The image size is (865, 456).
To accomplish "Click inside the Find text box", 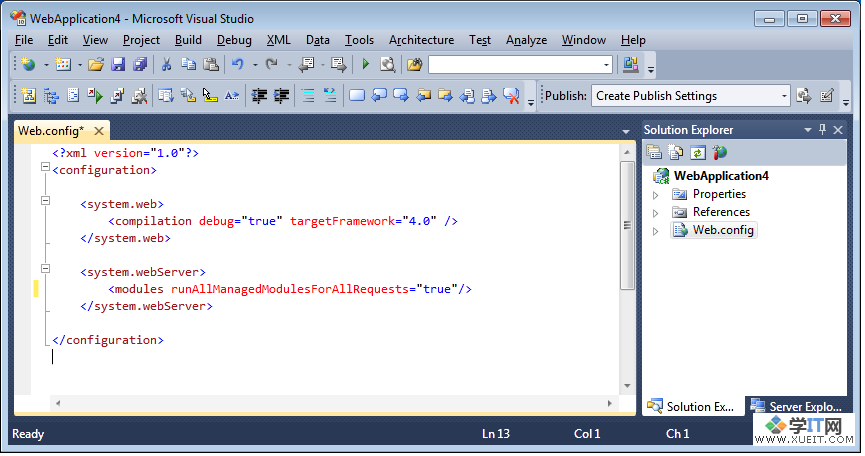I will [x=515, y=65].
